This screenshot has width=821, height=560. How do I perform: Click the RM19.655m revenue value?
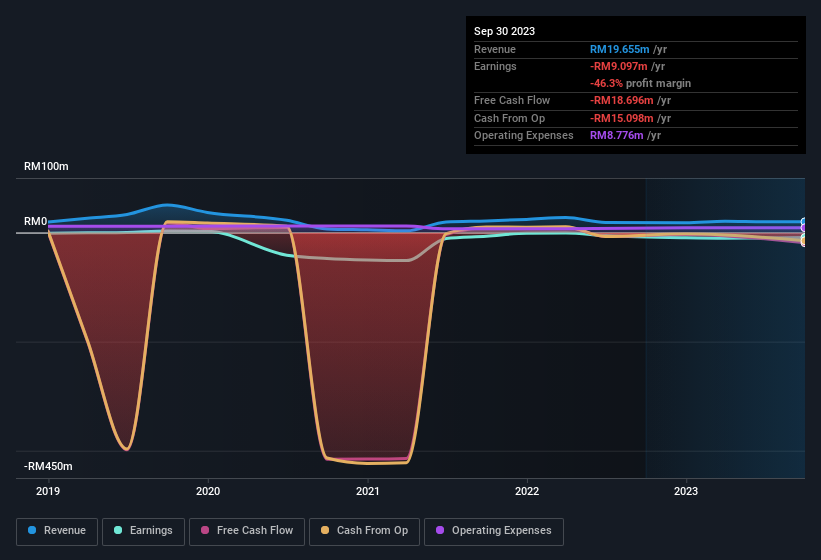[x=619, y=49]
